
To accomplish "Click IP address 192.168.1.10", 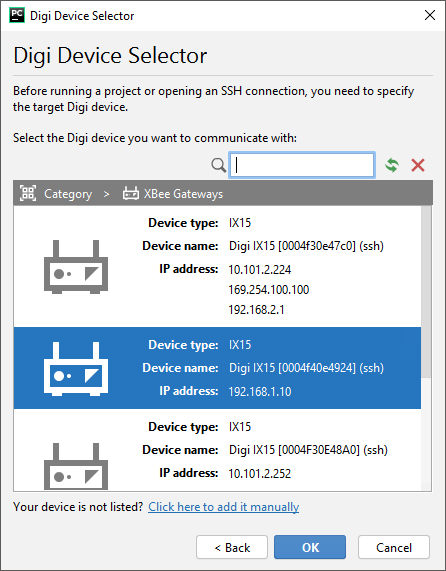I will coord(260,392).
